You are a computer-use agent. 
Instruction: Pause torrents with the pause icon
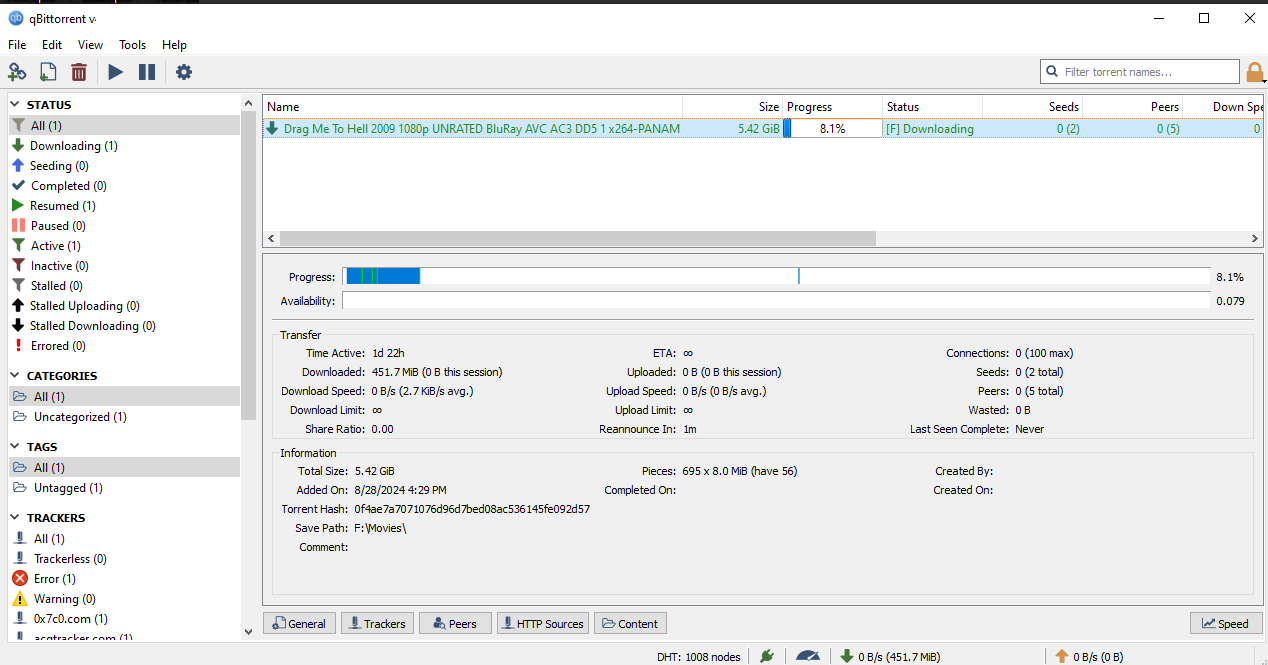click(147, 72)
